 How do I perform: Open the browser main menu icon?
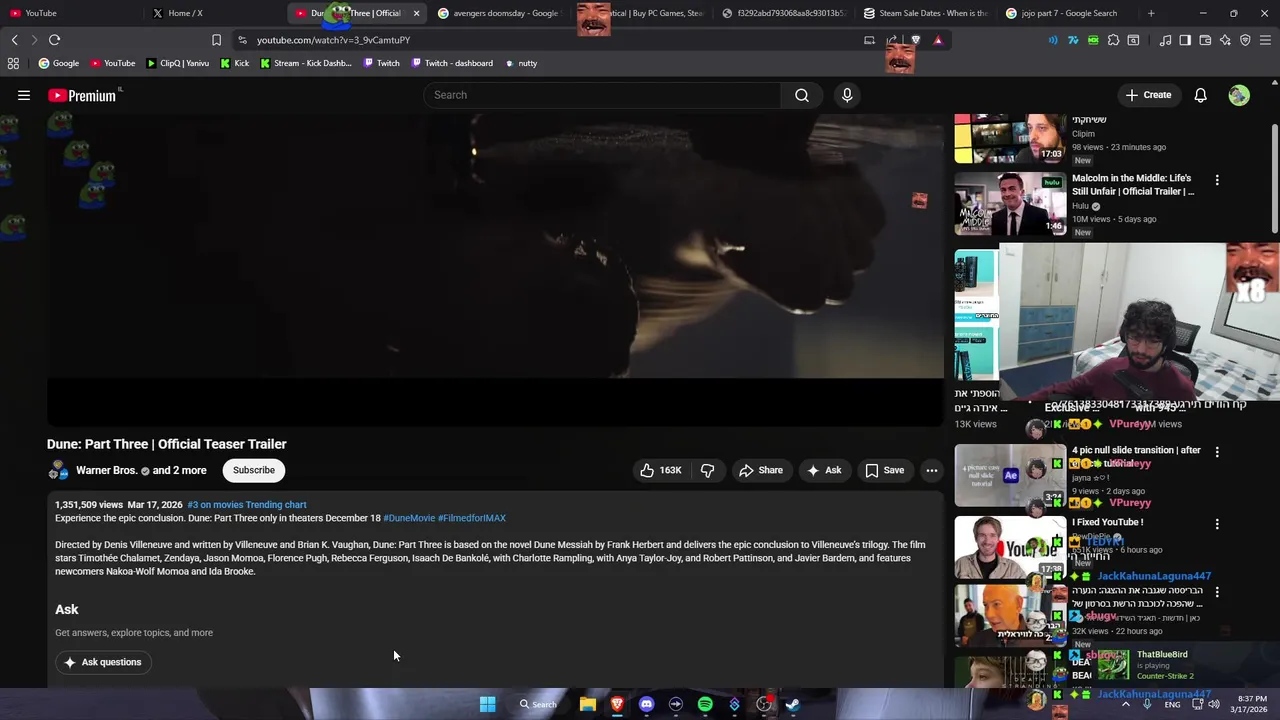(1265, 40)
